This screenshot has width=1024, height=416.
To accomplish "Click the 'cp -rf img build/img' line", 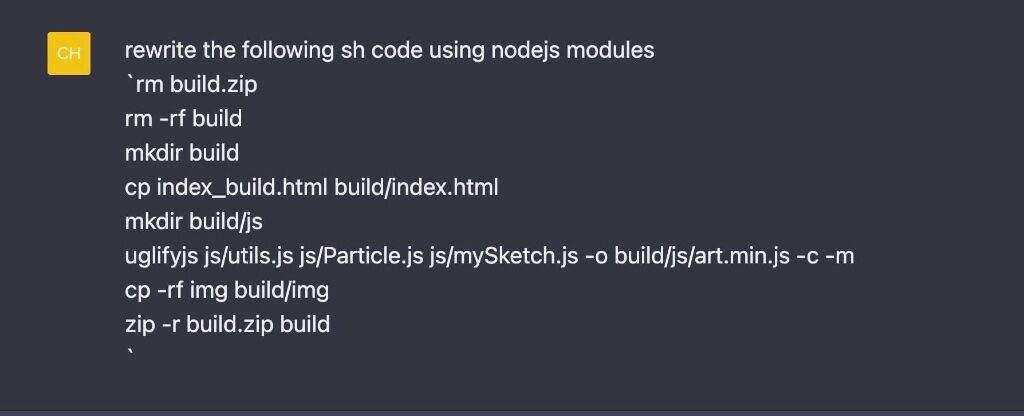I will [x=227, y=291].
